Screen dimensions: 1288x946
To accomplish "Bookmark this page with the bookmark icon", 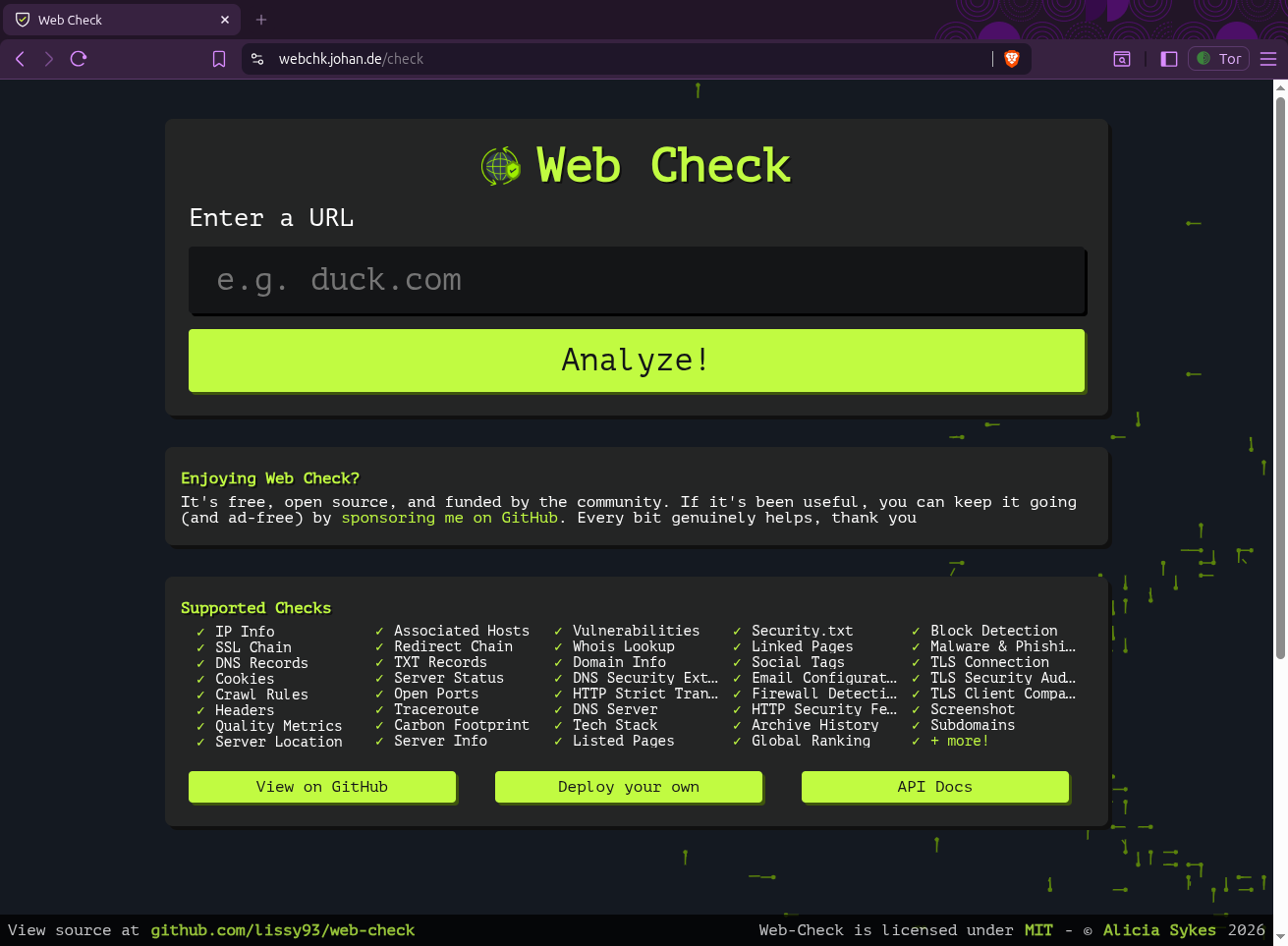I will [219, 59].
